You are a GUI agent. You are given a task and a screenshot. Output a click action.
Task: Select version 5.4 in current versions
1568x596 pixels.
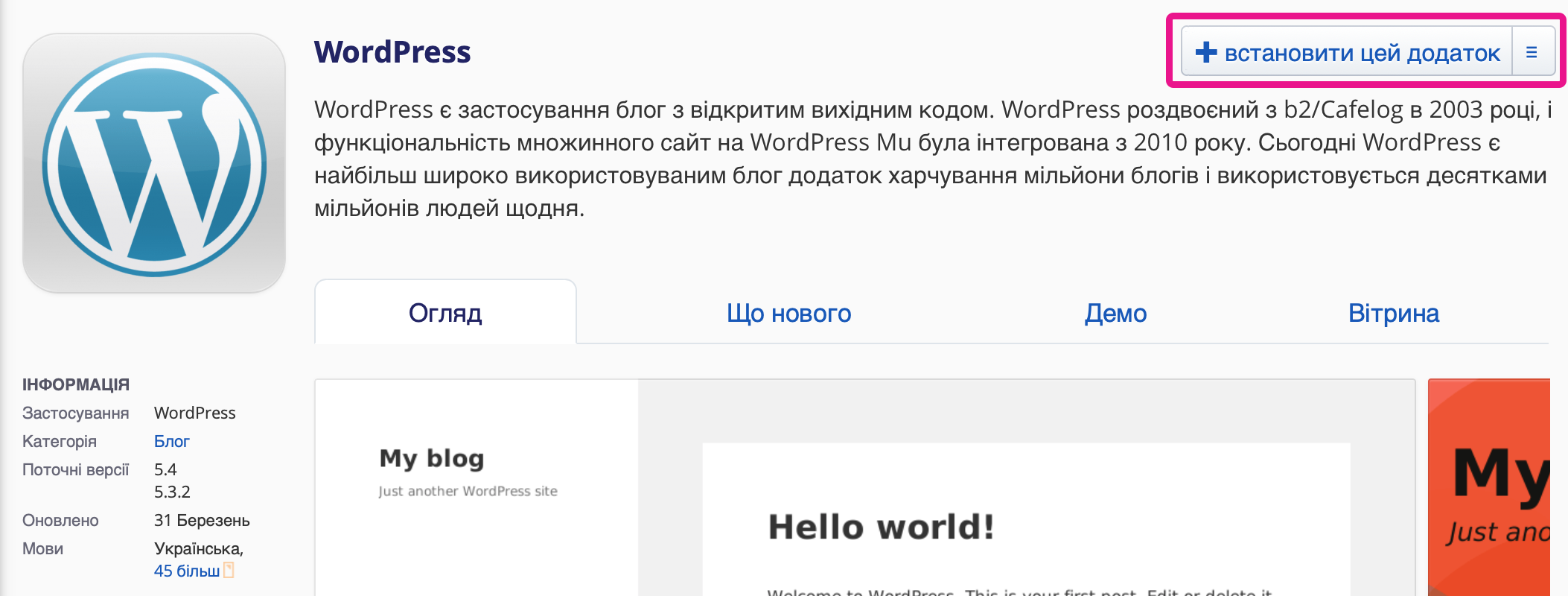(x=165, y=469)
